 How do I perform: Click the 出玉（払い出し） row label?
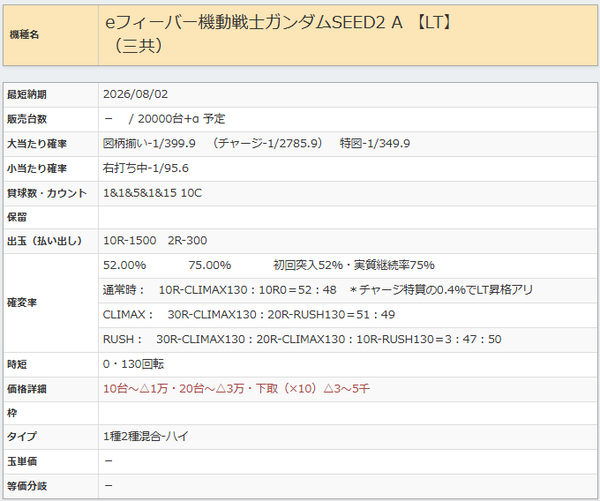click(x=44, y=241)
